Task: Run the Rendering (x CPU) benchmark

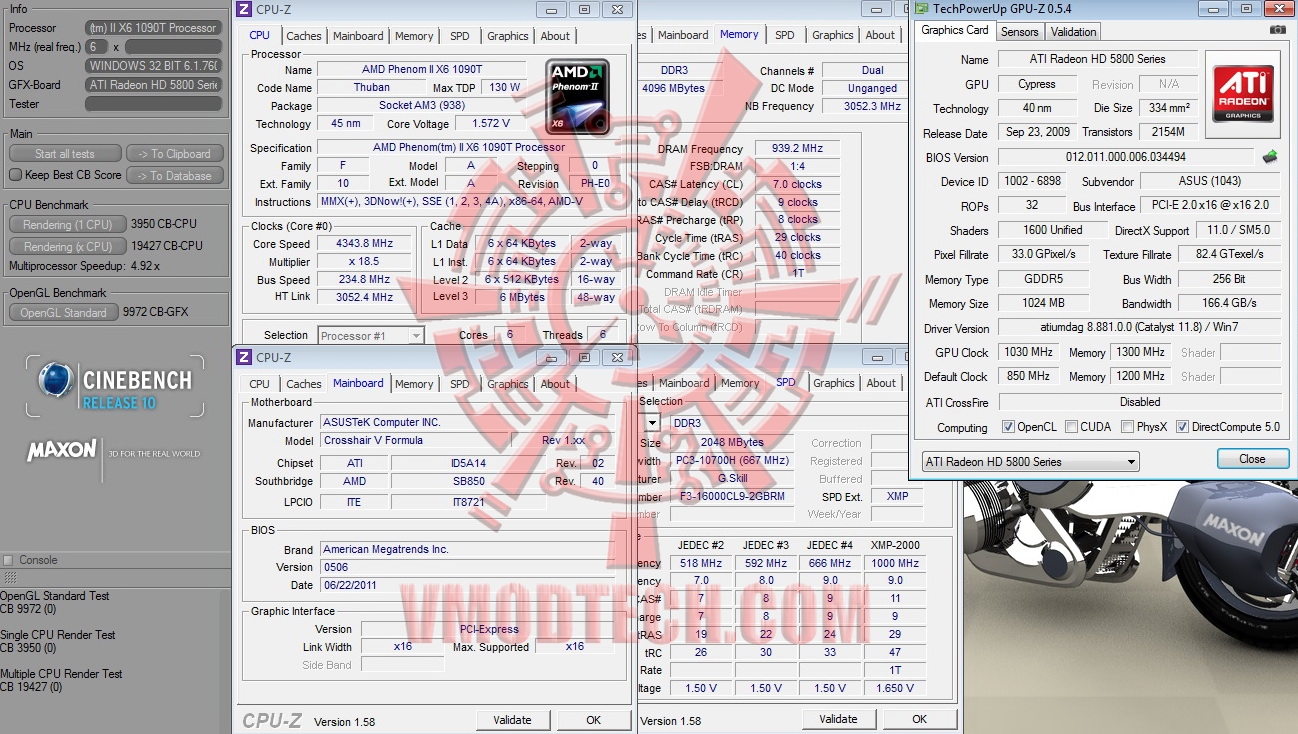Action: click(68, 246)
